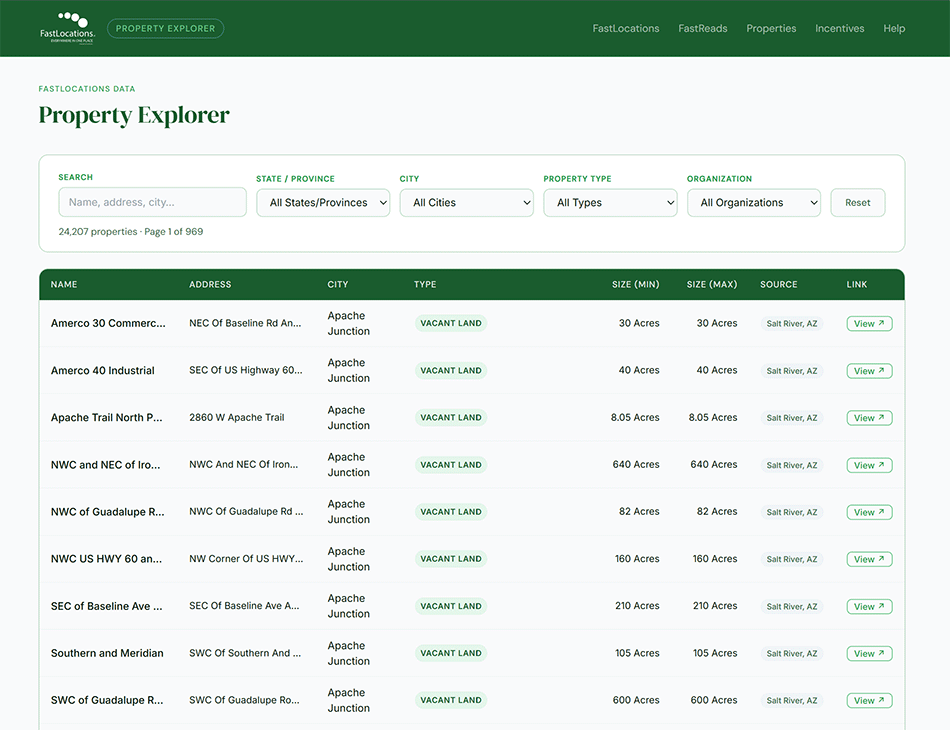Focus the Name, address, city search field
Image resolution: width=950 pixels, height=730 pixels.
click(x=153, y=202)
